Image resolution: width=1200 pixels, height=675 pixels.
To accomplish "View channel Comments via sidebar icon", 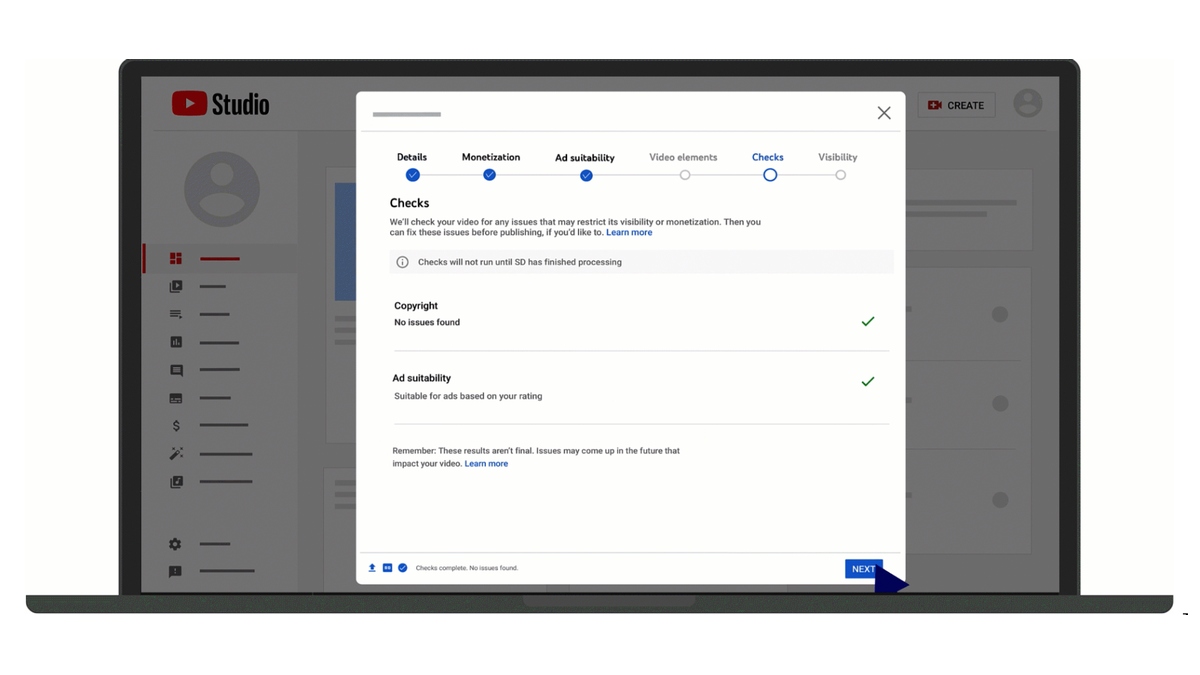I will pyautogui.click(x=176, y=370).
